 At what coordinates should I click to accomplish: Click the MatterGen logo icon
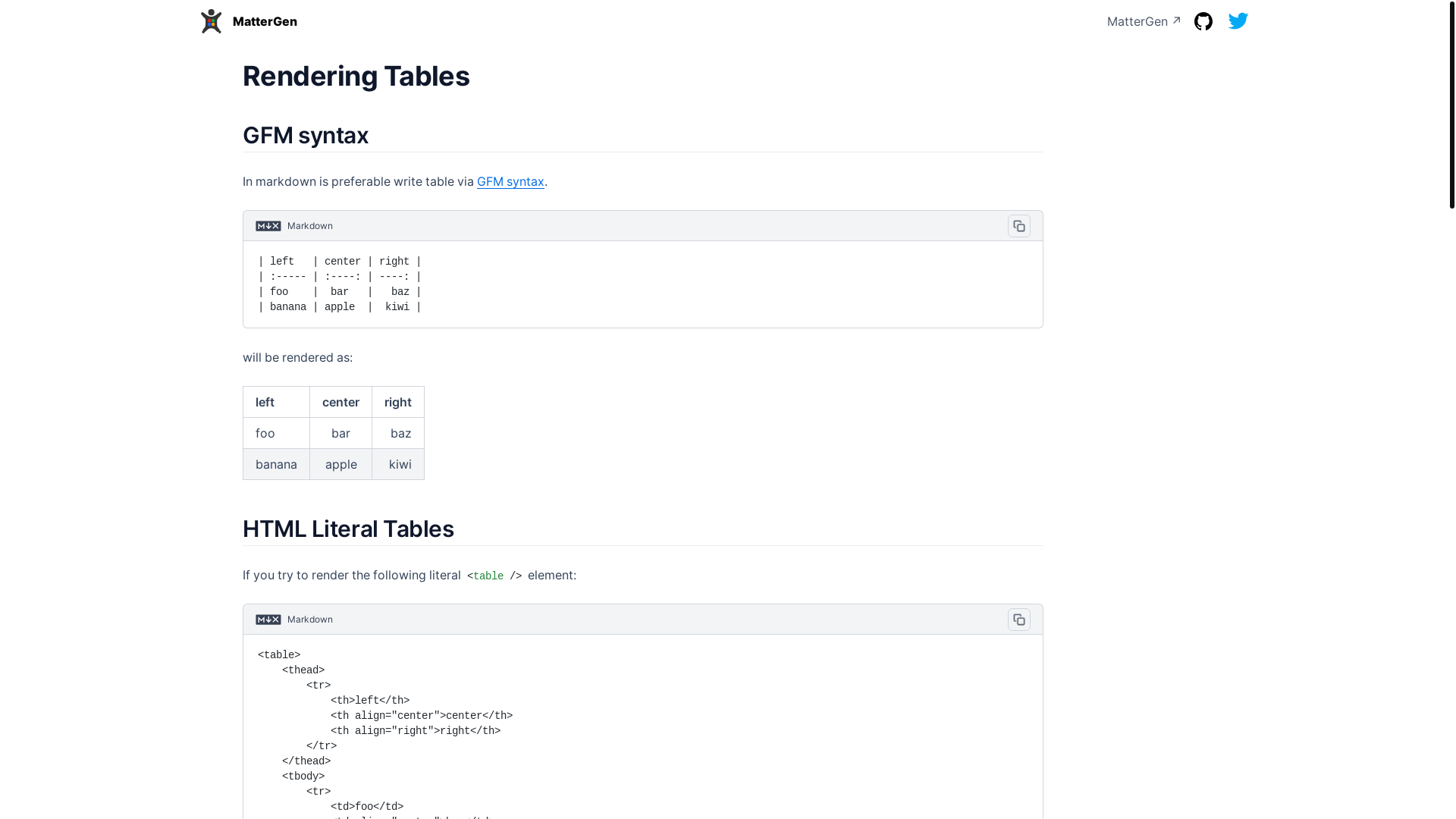[212, 21]
